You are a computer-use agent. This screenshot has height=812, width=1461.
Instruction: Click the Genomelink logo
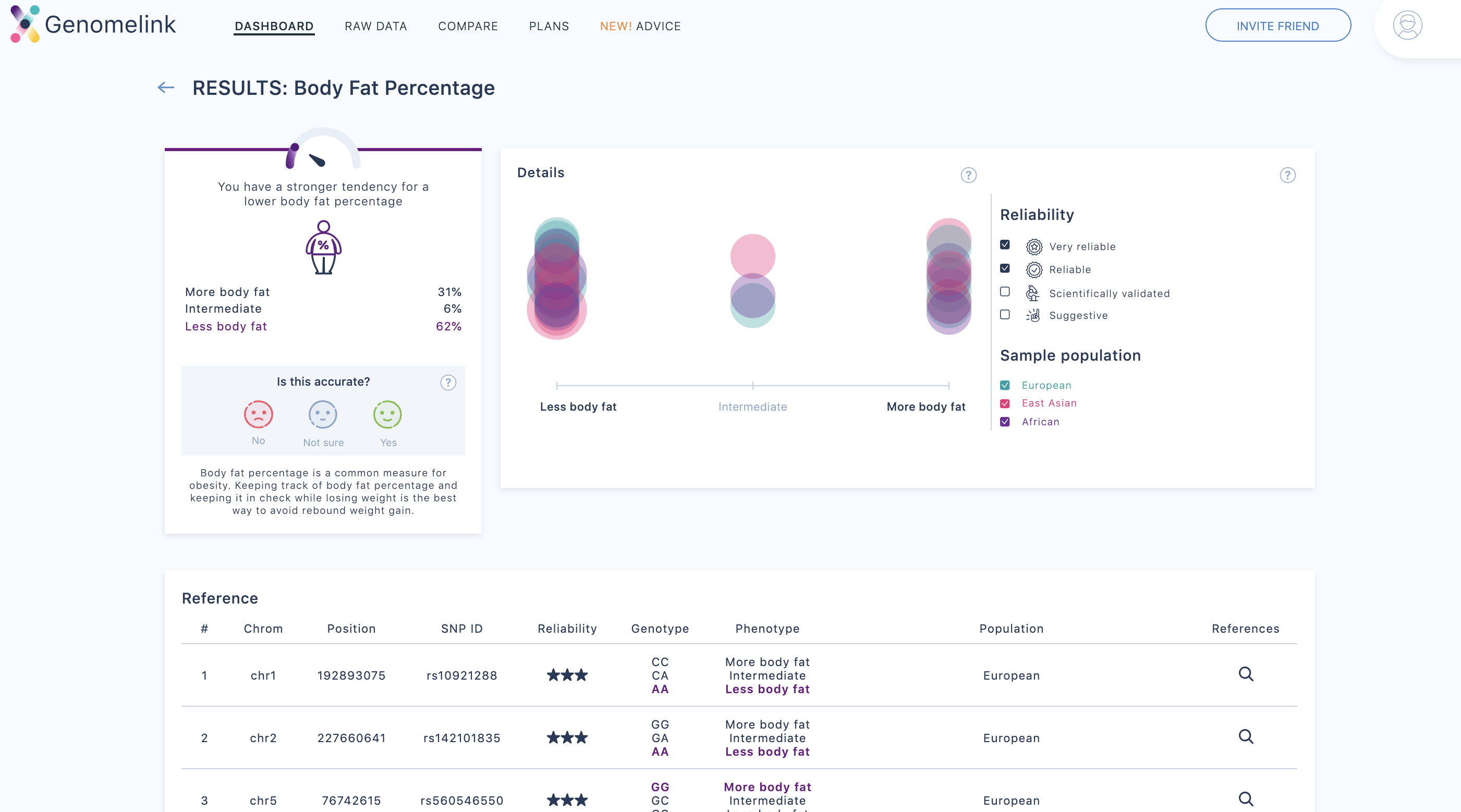tap(93, 24)
